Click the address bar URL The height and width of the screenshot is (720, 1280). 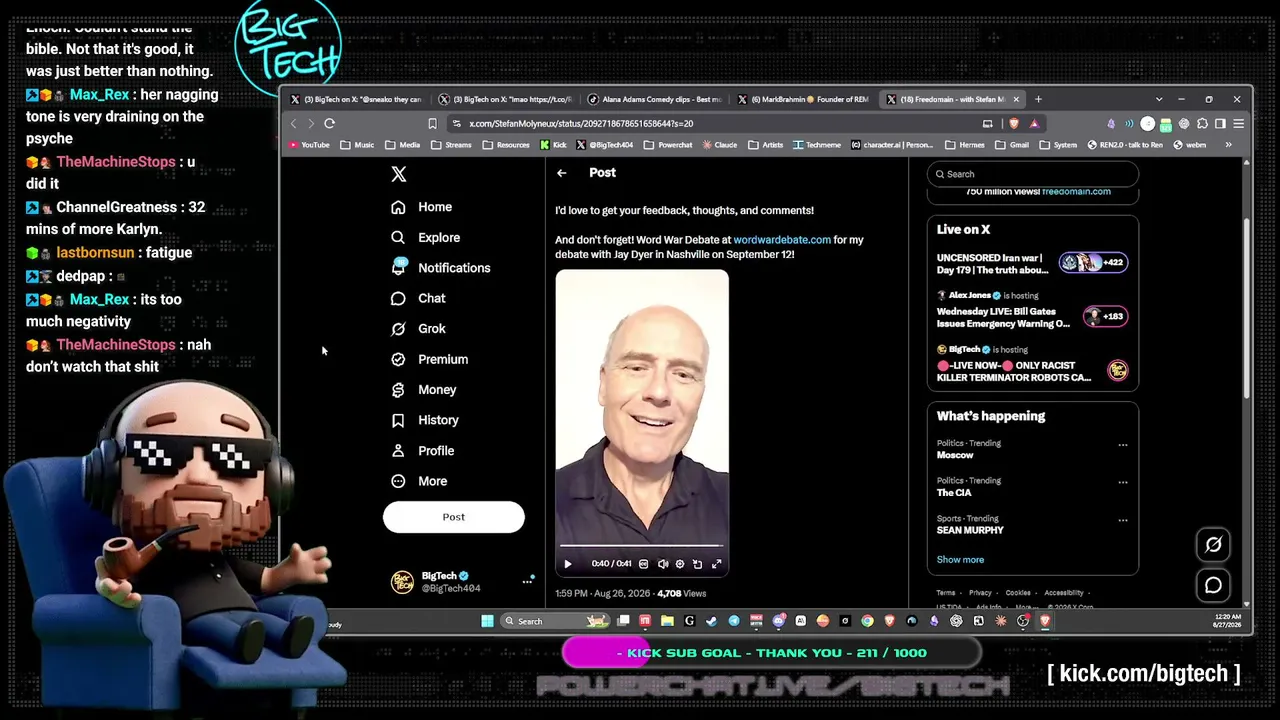(581, 124)
